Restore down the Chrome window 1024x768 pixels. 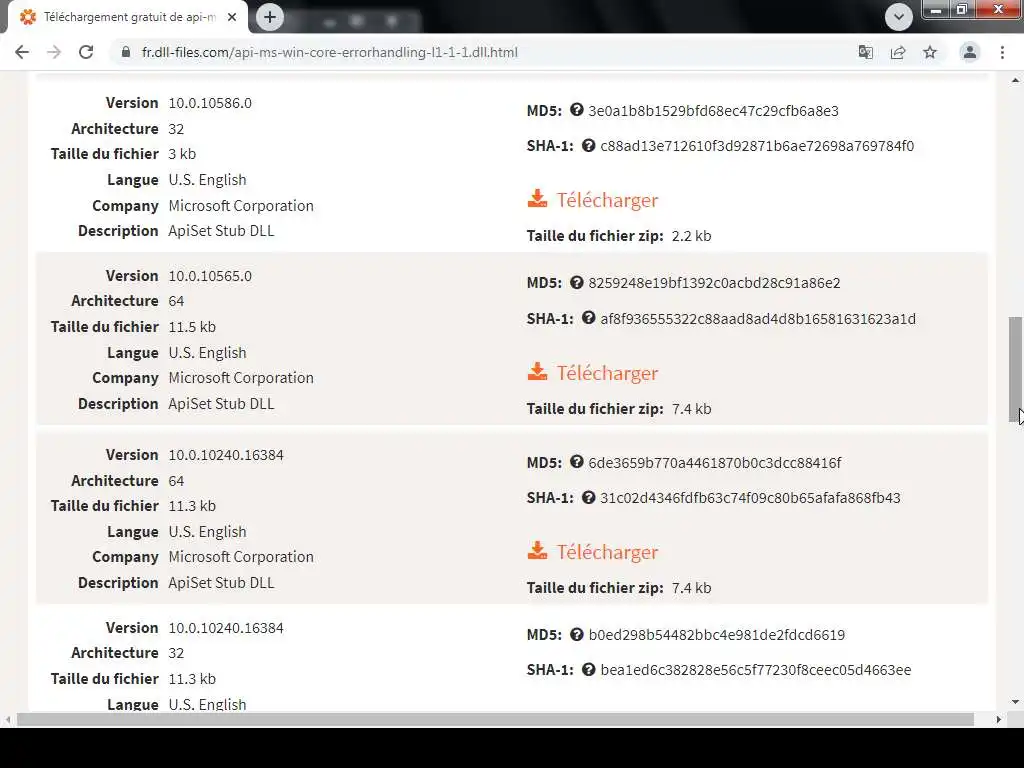pyautogui.click(x=961, y=9)
